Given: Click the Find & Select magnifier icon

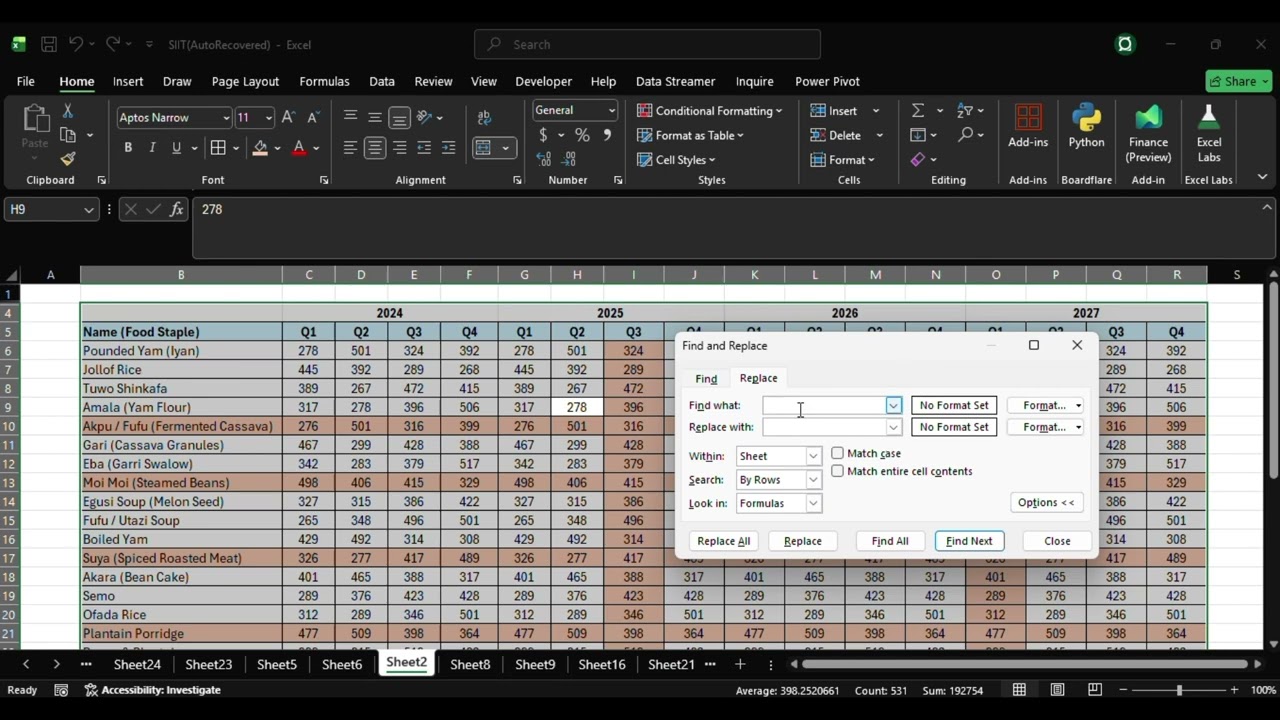Looking at the screenshot, I should (x=965, y=134).
